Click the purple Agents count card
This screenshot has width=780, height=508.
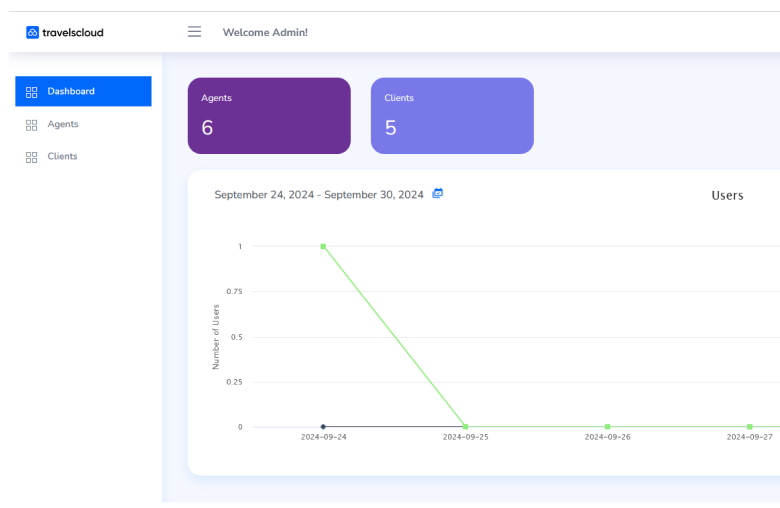point(269,116)
